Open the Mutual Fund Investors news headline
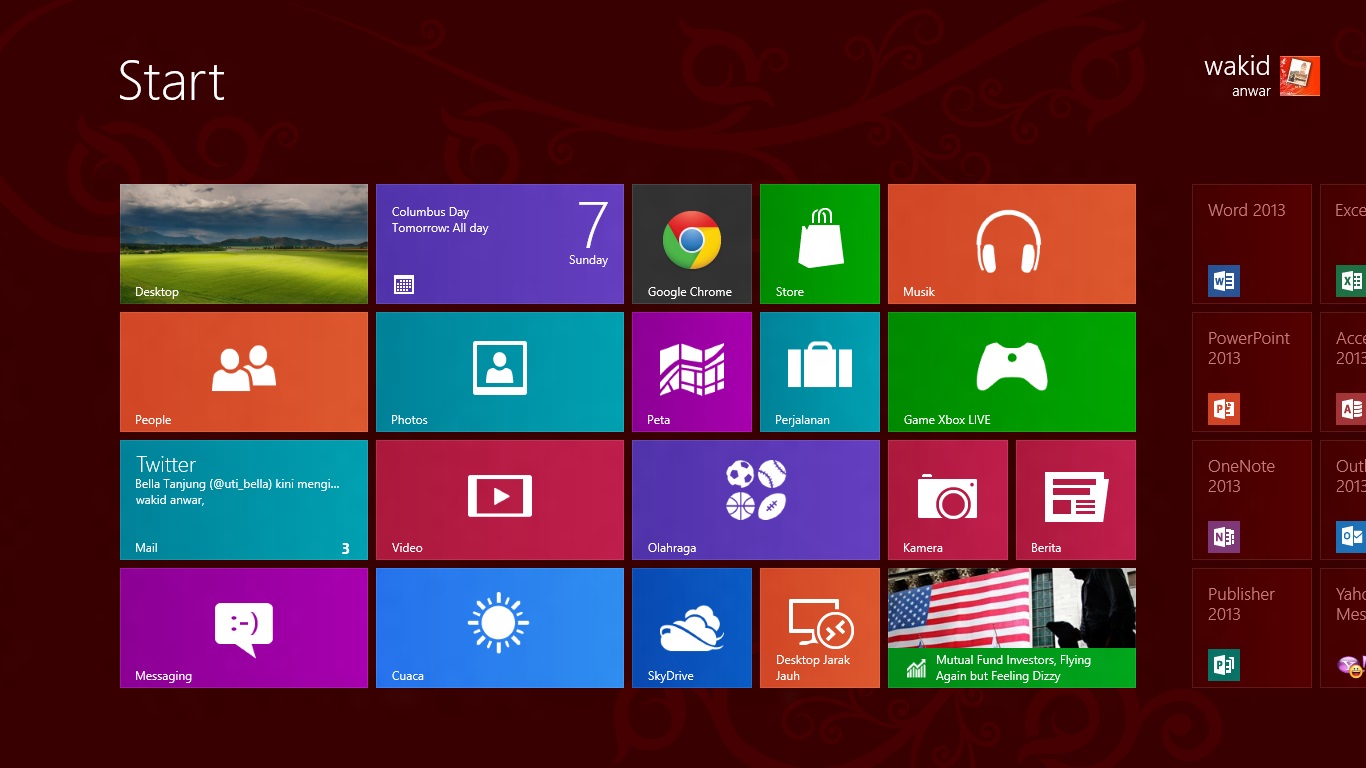Image resolution: width=1366 pixels, height=768 pixels. click(x=1010, y=627)
